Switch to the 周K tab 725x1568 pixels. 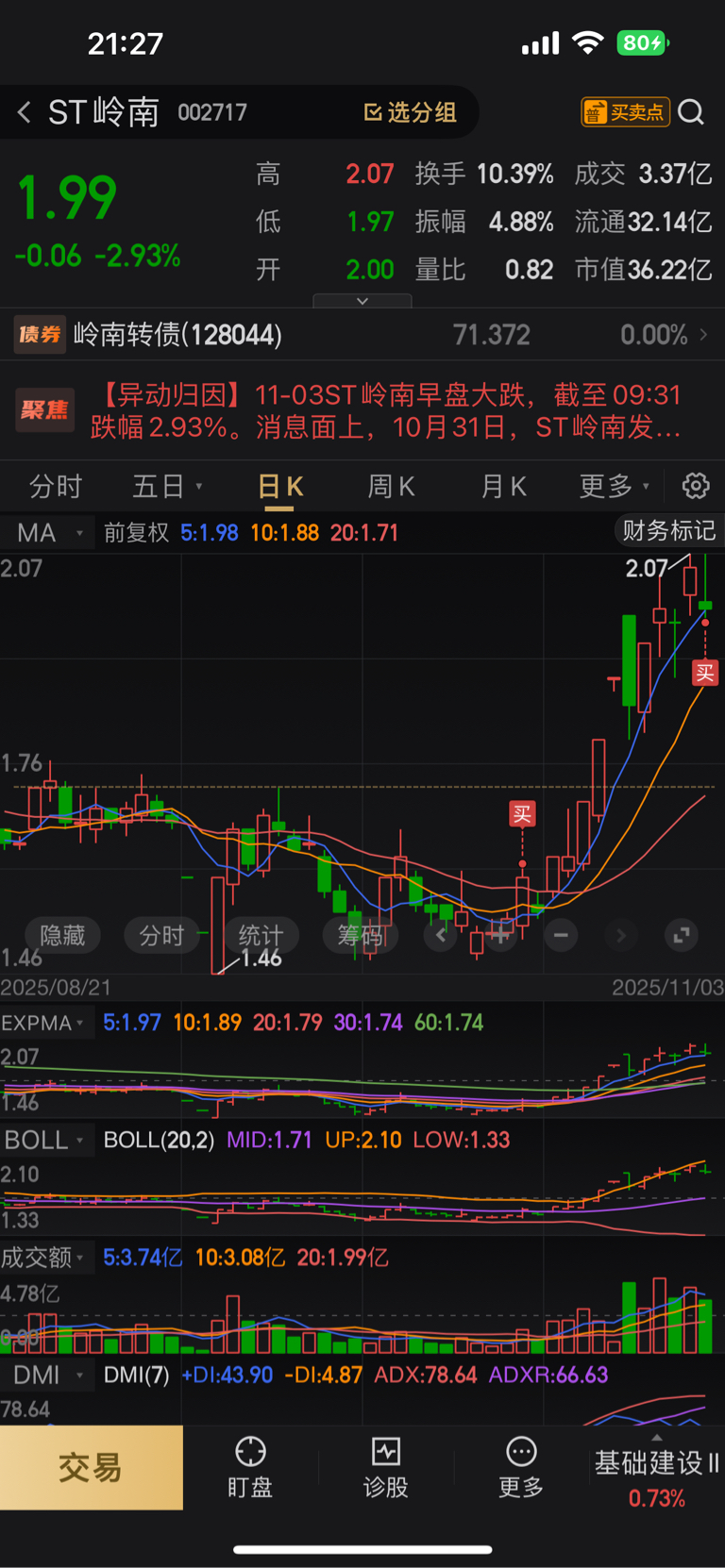[x=391, y=486]
